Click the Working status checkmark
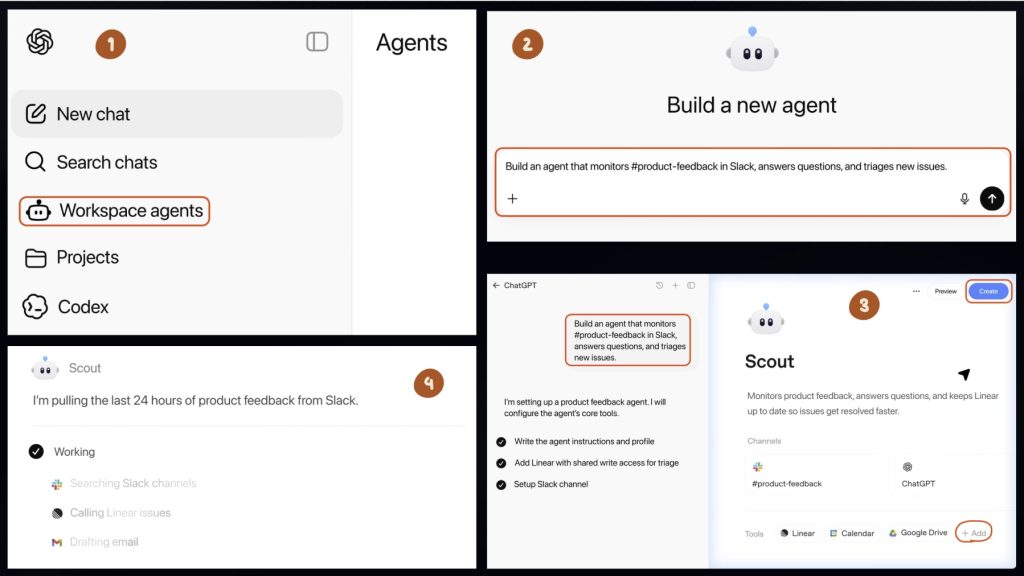1024x576 pixels. 36,451
